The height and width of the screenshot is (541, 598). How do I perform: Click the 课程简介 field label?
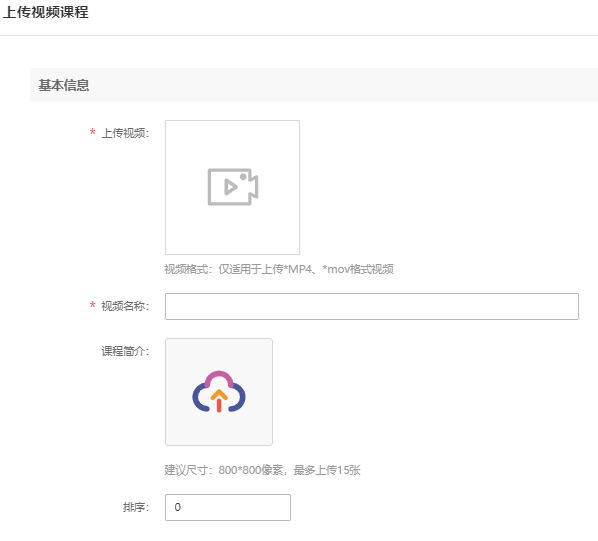125,351
